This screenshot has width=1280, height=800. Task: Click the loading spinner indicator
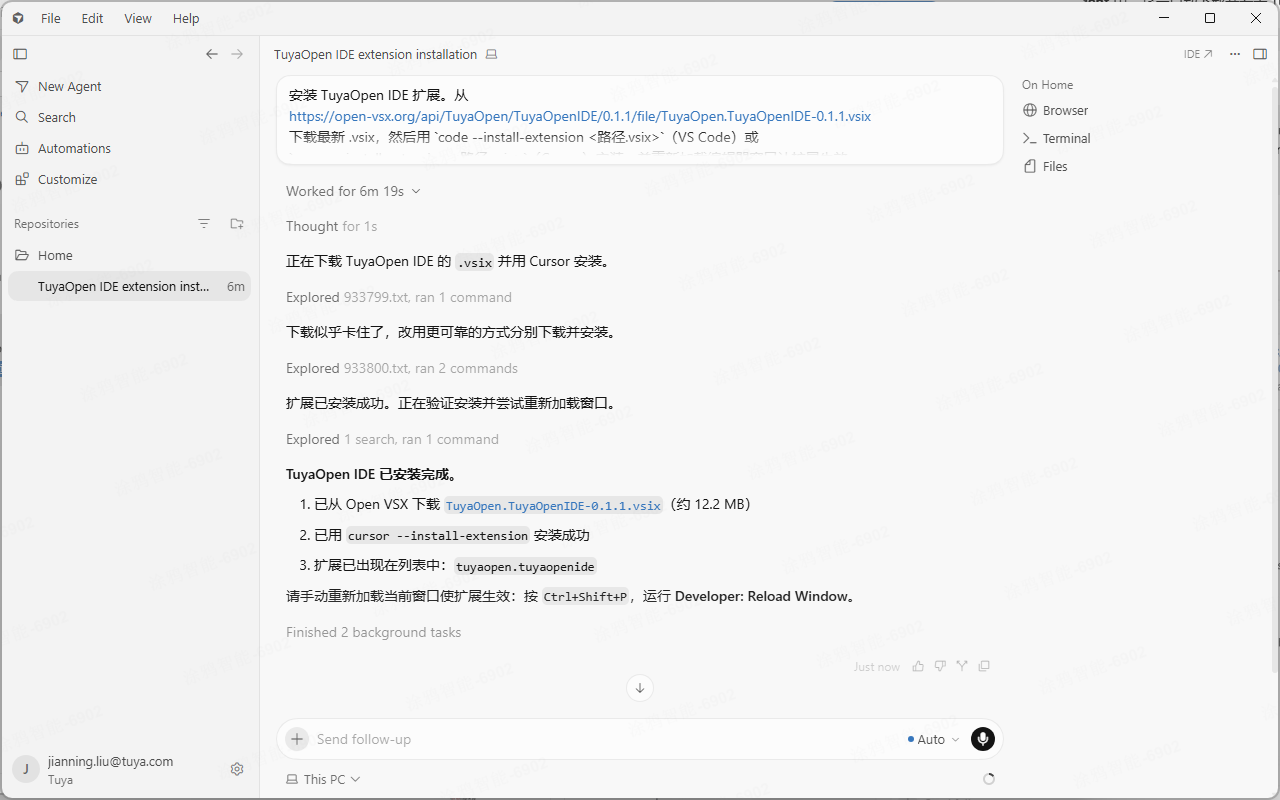pos(989,779)
